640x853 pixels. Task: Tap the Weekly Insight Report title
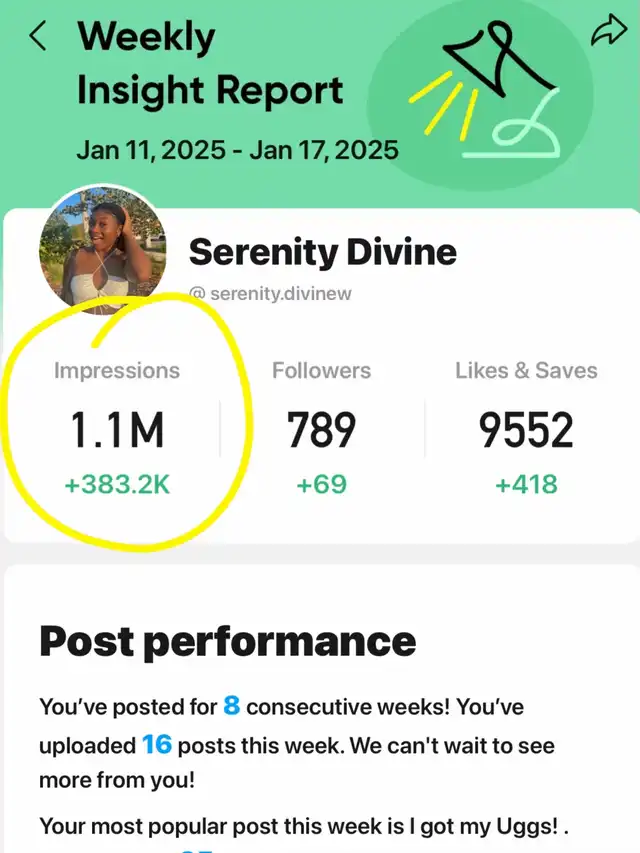pos(210,64)
